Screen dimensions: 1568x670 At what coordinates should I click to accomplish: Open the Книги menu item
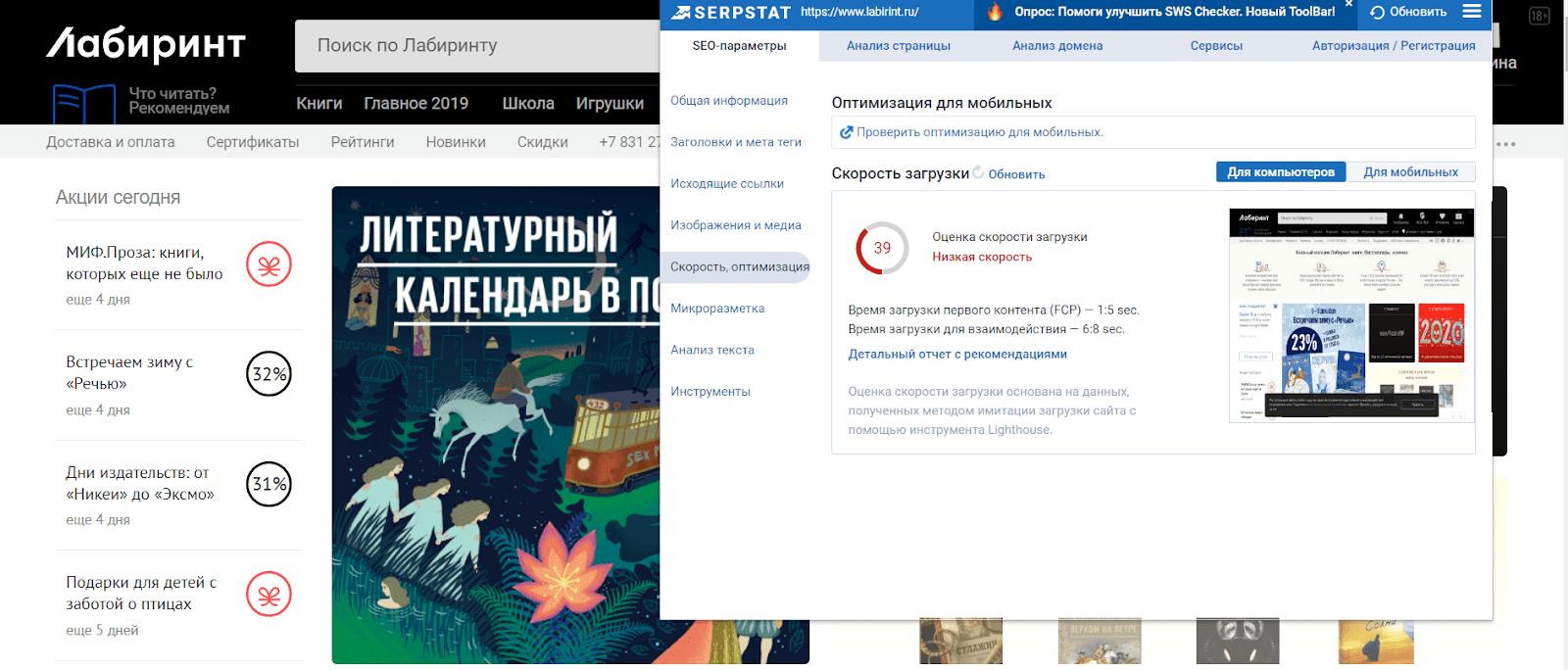[x=319, y=103]
